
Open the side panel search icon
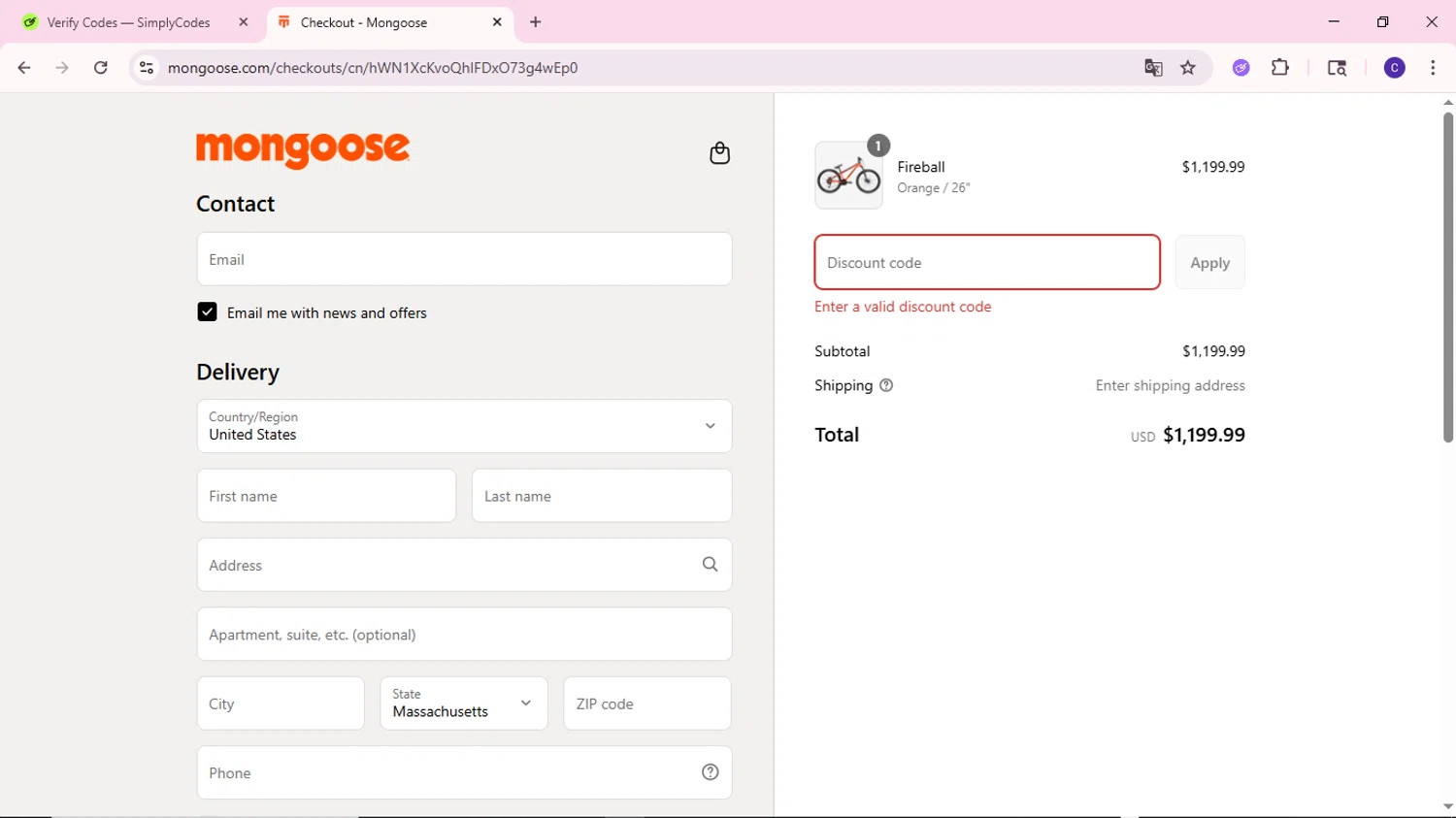pyautogui.click(x=1337, y=68)
